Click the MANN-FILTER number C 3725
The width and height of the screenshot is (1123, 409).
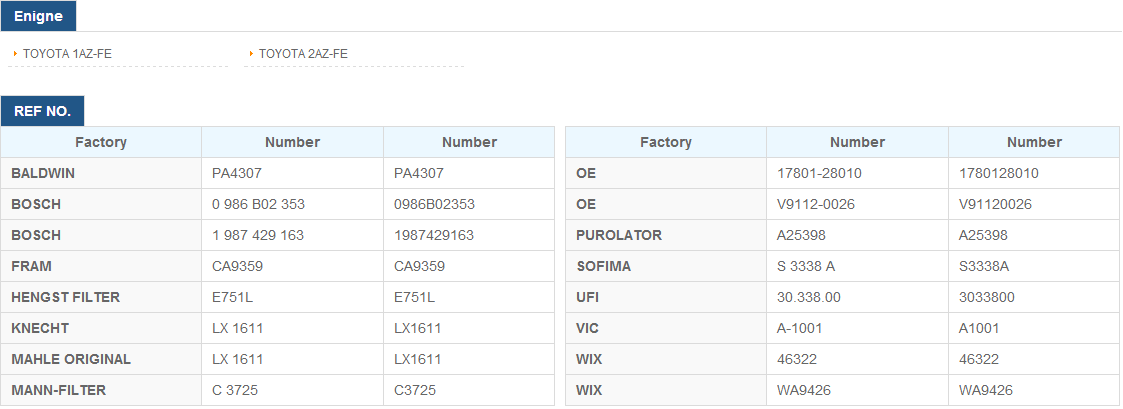pos(235,390)
